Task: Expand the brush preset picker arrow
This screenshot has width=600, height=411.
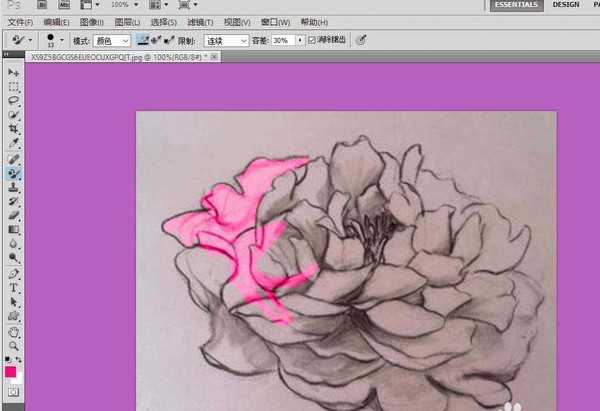Action: click(x=62, y=40)
